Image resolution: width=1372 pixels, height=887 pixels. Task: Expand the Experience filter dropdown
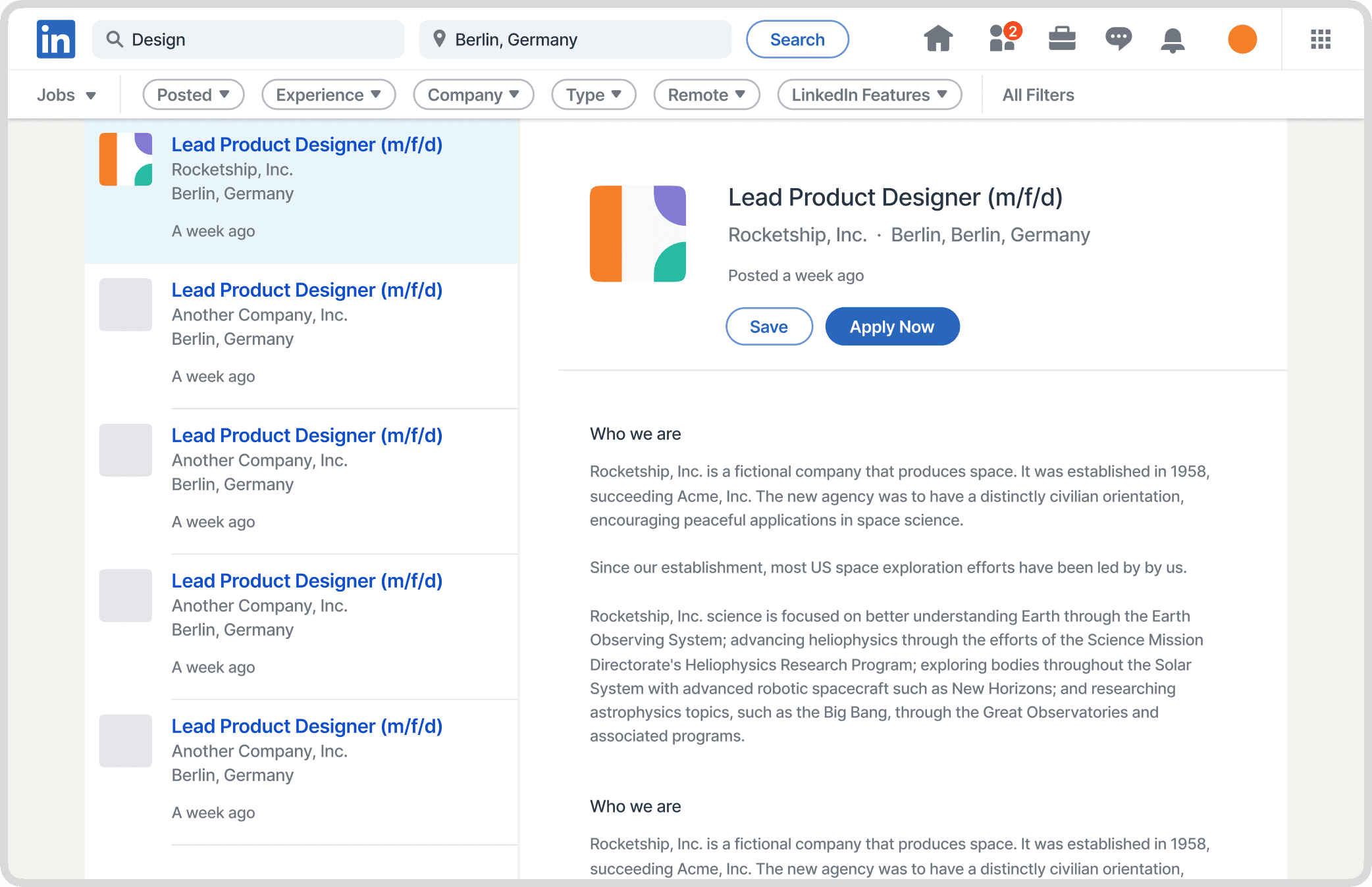tap(328, 95)
